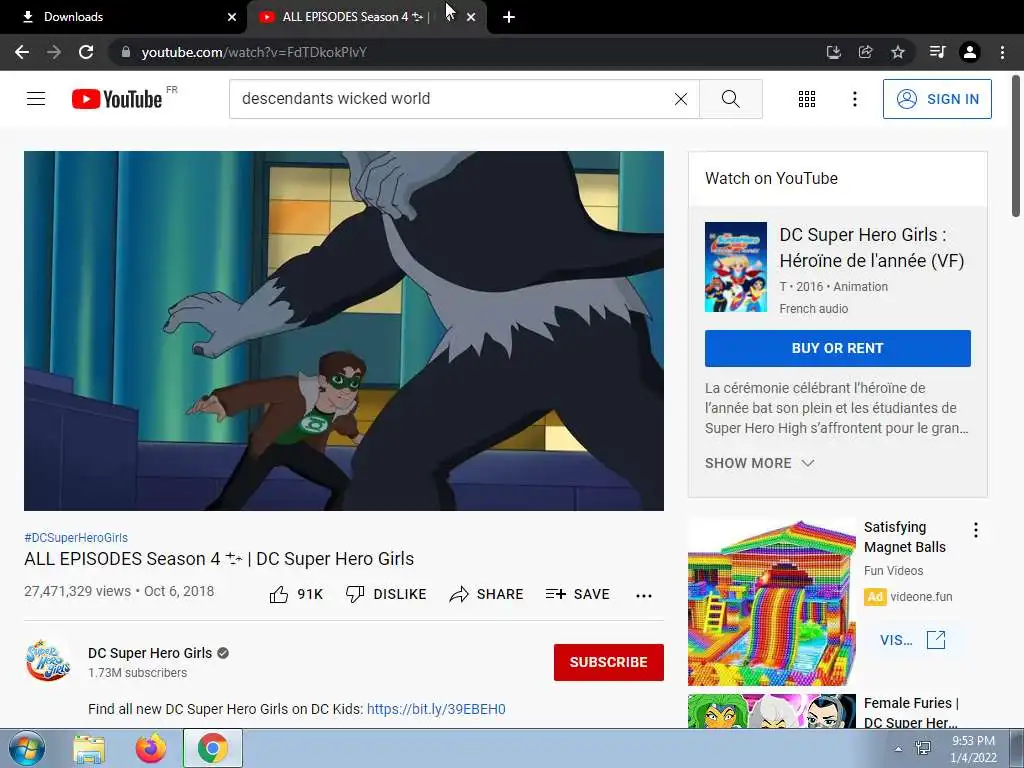Viewport: 1024px width, 768px height.
Task: Open the media control toolbar icon
Action: click(x=937, y=52)
